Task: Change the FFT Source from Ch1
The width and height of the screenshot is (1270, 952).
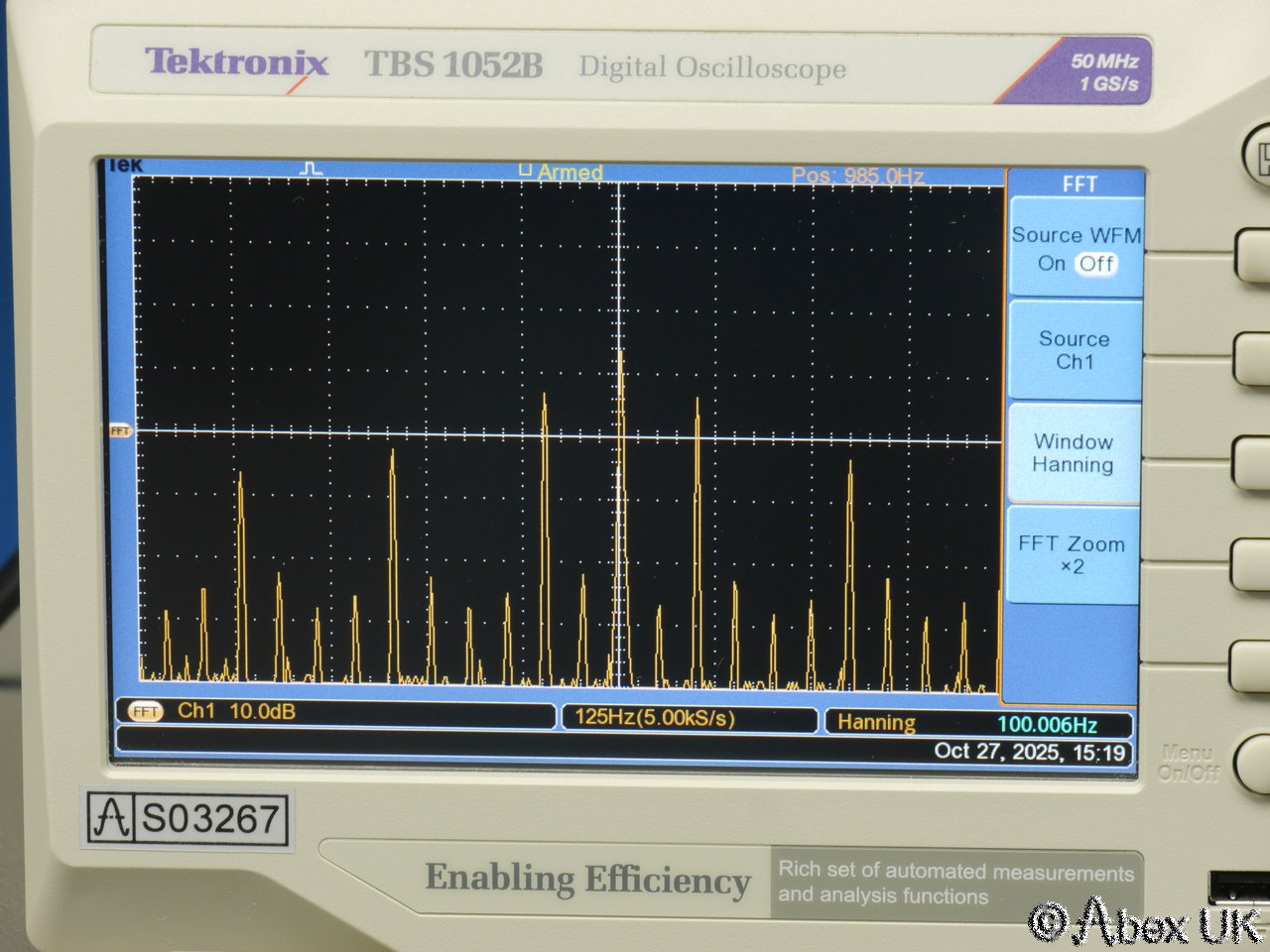Action: tap(1074, 350)
